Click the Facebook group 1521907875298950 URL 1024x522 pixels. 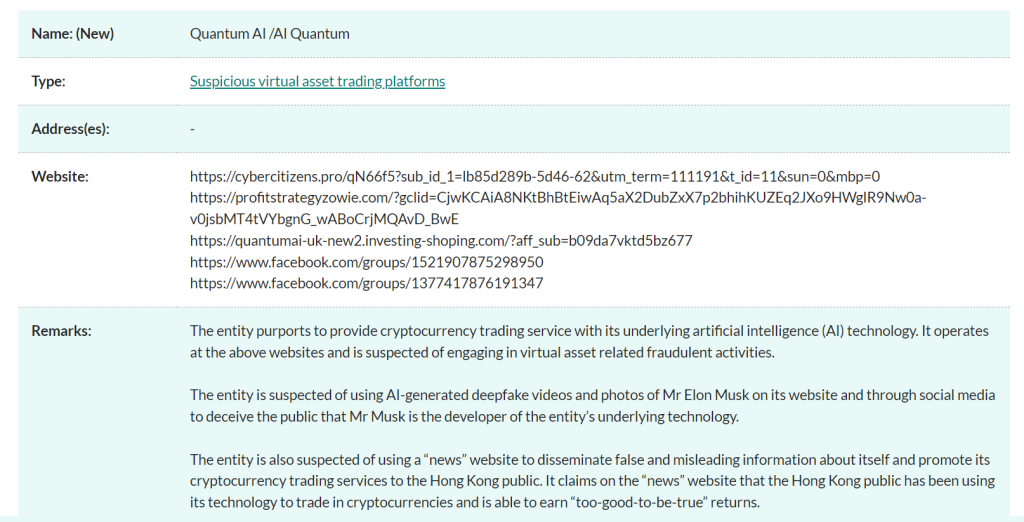coord(366,262)
